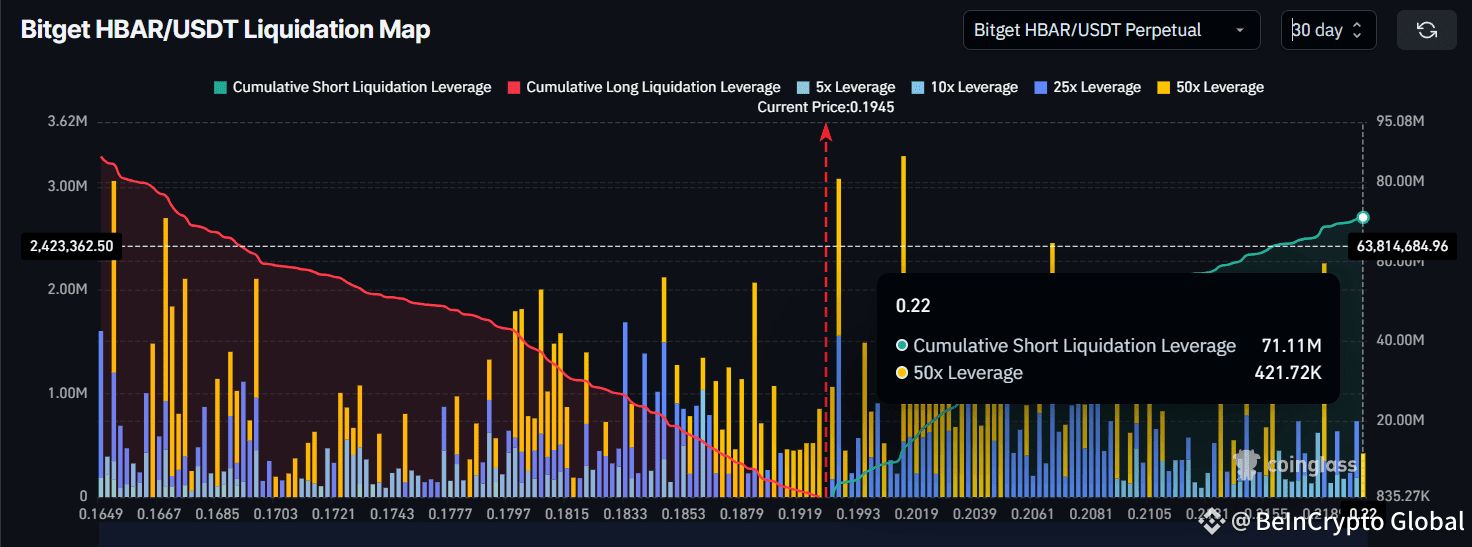Toggle Cumulative Long Liquidation Leverage legend
The height and width of the screenshot is (547, 1472).
pyautogui.click(x=644, y=87)
